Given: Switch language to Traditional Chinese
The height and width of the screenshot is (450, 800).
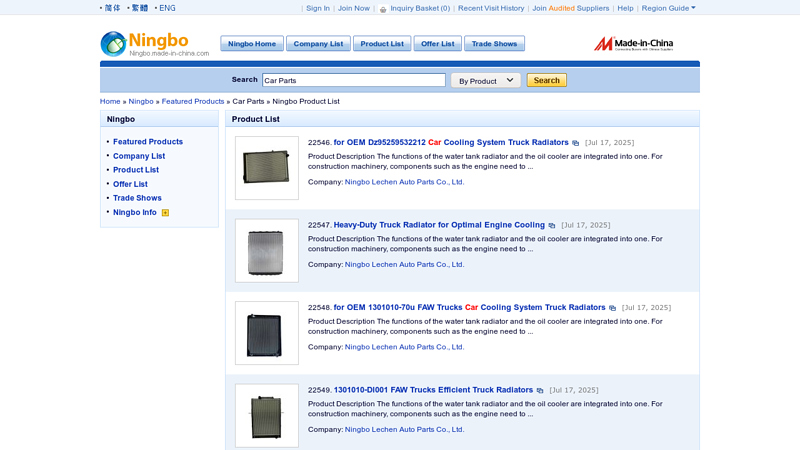Looking at the screenshot, I should point(140,8).
